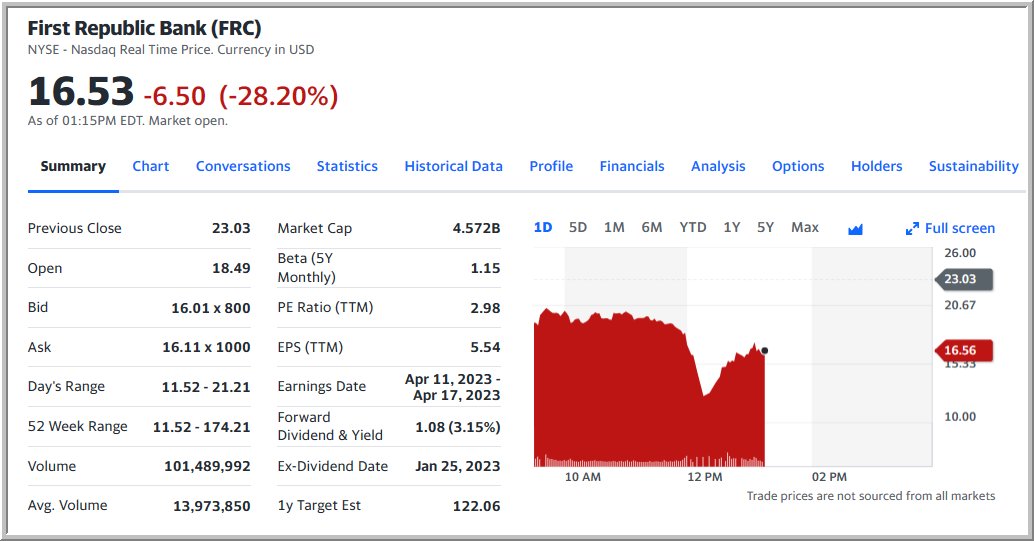
Task: Click the Full screen expand arrows icon
Action: [912, 229]
